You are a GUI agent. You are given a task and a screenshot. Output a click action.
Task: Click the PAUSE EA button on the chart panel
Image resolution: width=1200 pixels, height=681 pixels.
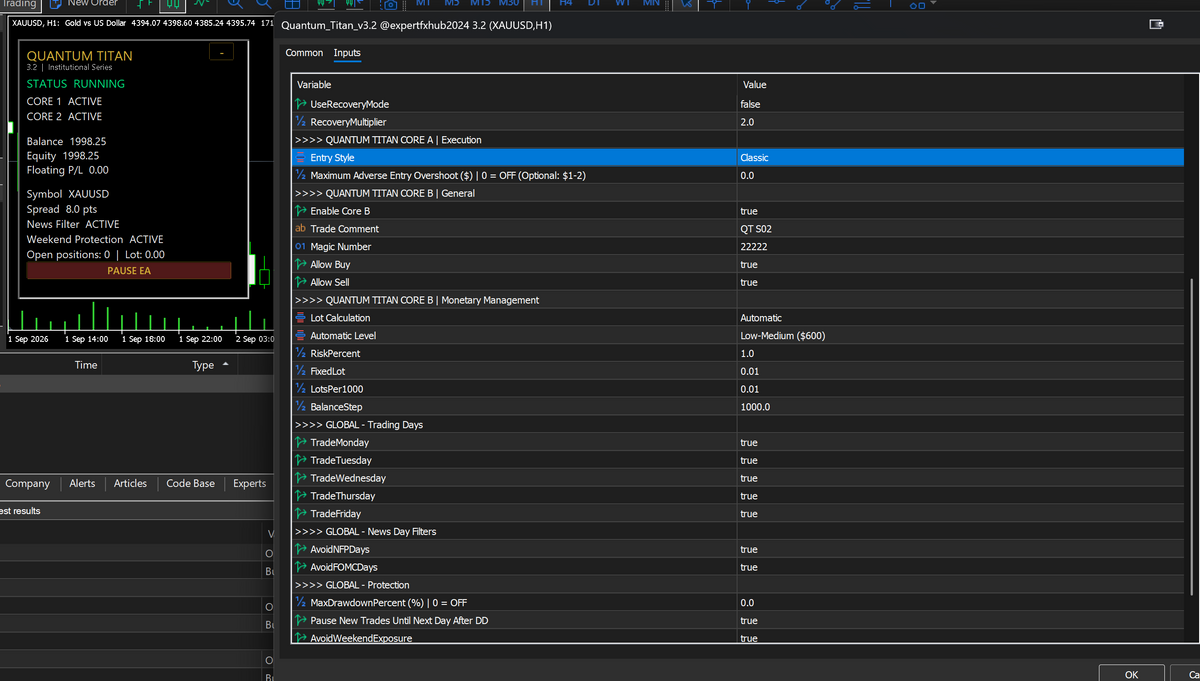tap(129, 271)
